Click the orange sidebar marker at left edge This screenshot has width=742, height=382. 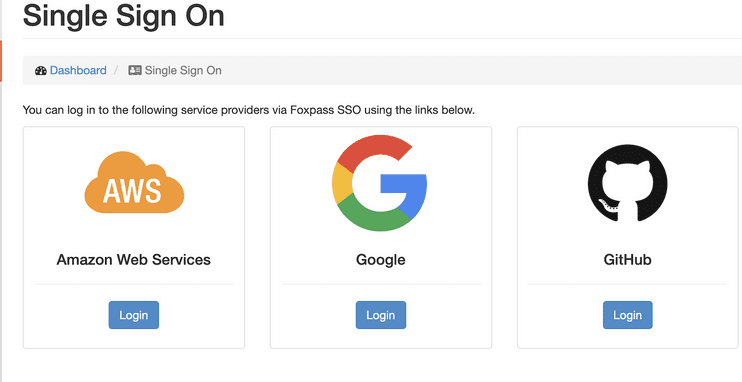[1, 61]
